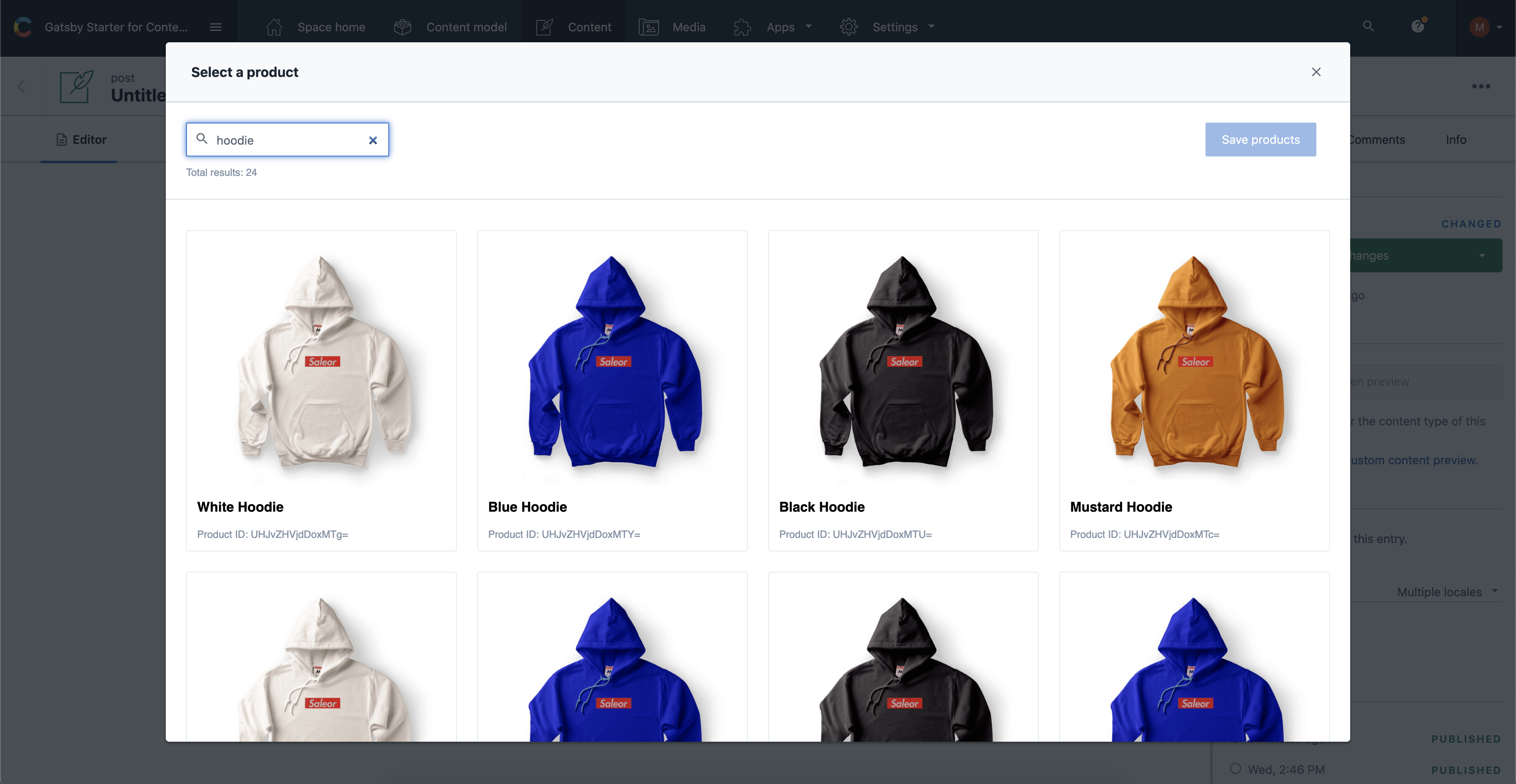The image size is (1516, 784).
Task: Click the Space home navigation icon
Action: (x=274, y=27)
